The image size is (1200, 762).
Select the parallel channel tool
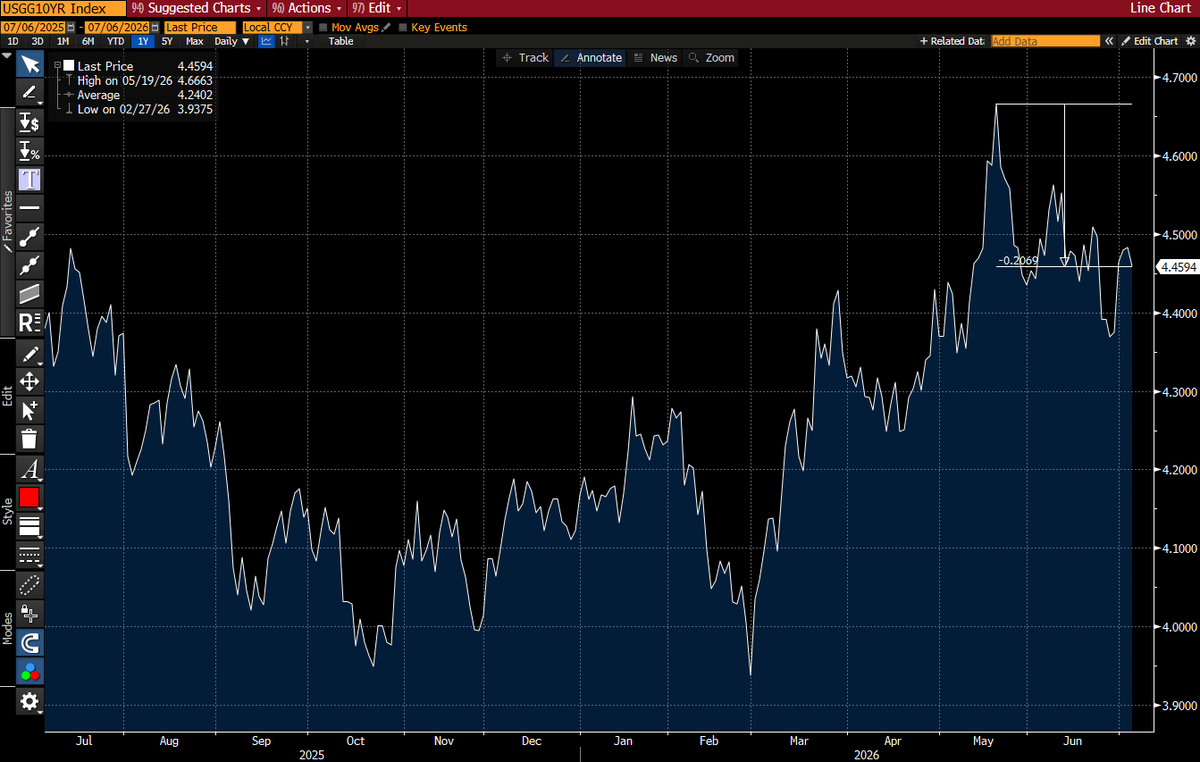pyautogui.click(x=30, y=294)
